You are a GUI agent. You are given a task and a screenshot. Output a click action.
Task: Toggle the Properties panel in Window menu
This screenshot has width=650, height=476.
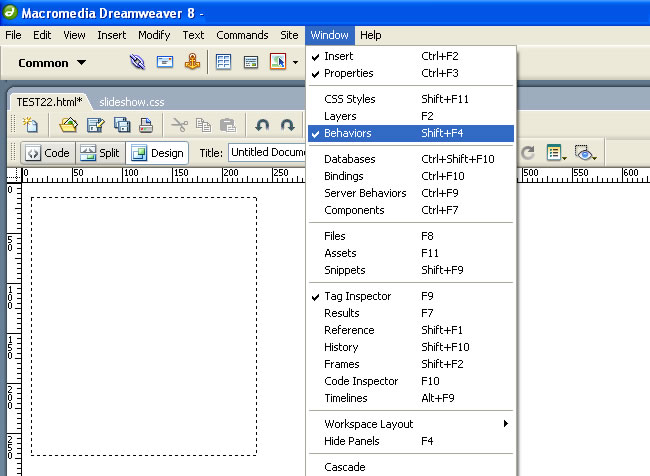click(x=348, y=73)
